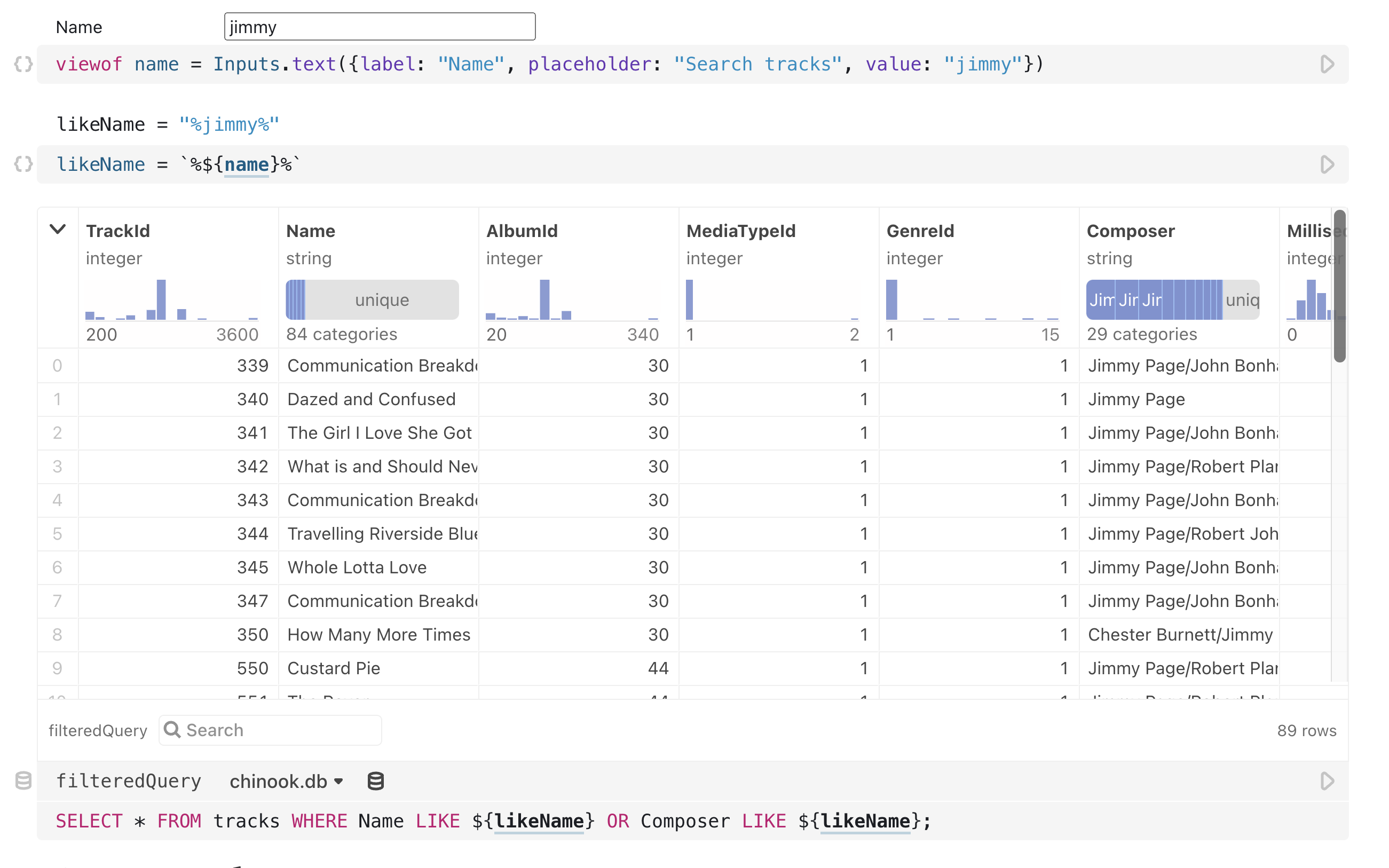
Task: Sort tracks by the Composer column header
Action: (x=1130, y=231)
